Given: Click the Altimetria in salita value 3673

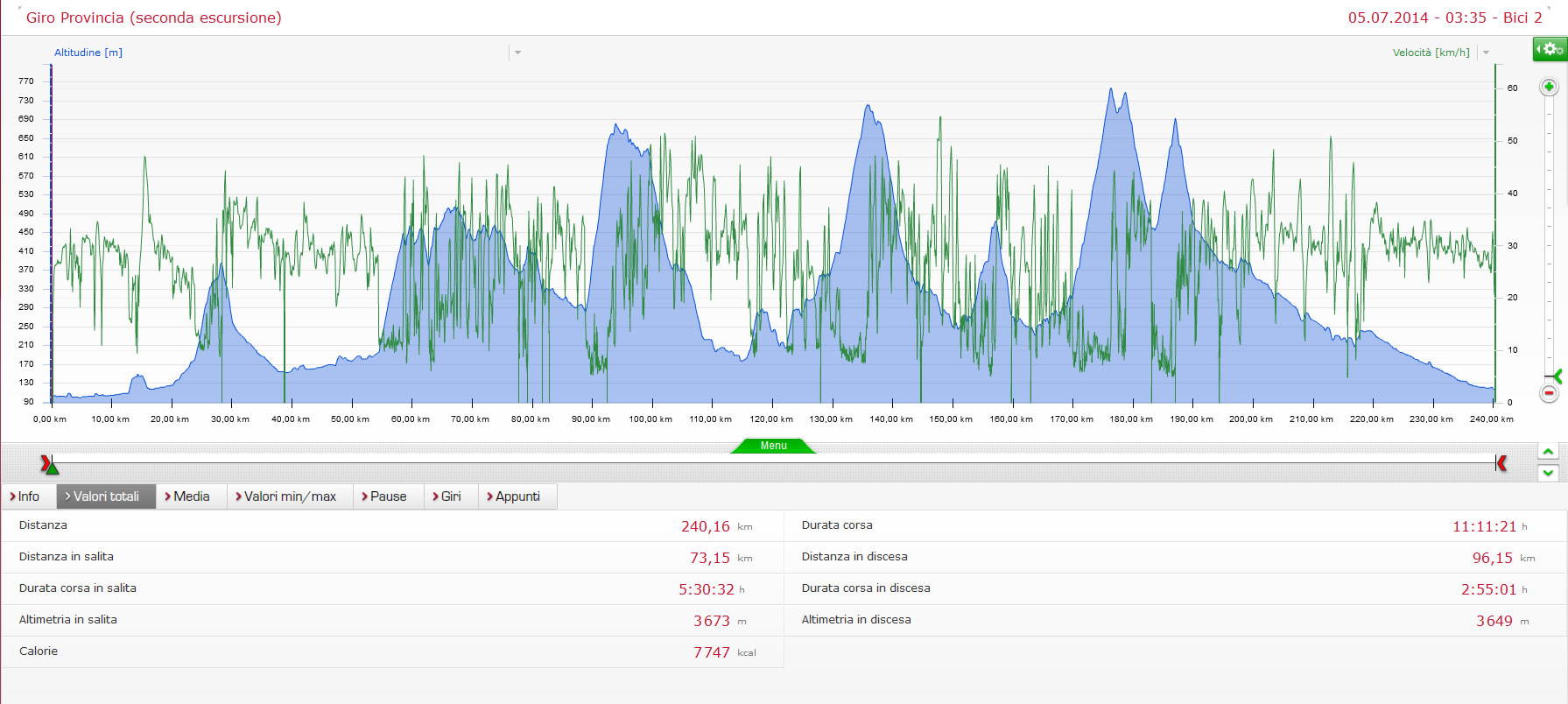Looking at the screenshot, I should (x=712, y=621).
